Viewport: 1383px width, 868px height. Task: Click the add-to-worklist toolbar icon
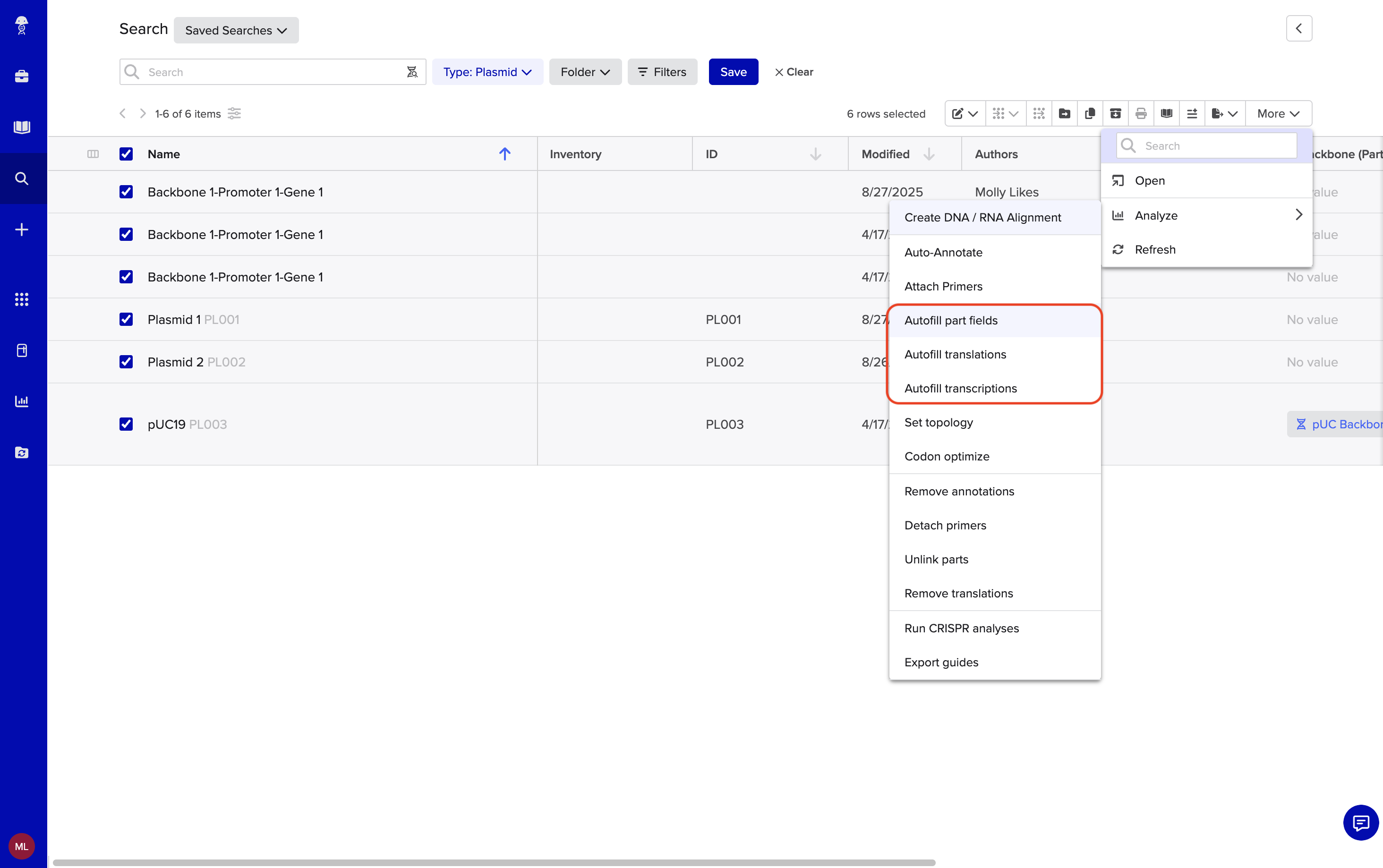point(1192,114)
